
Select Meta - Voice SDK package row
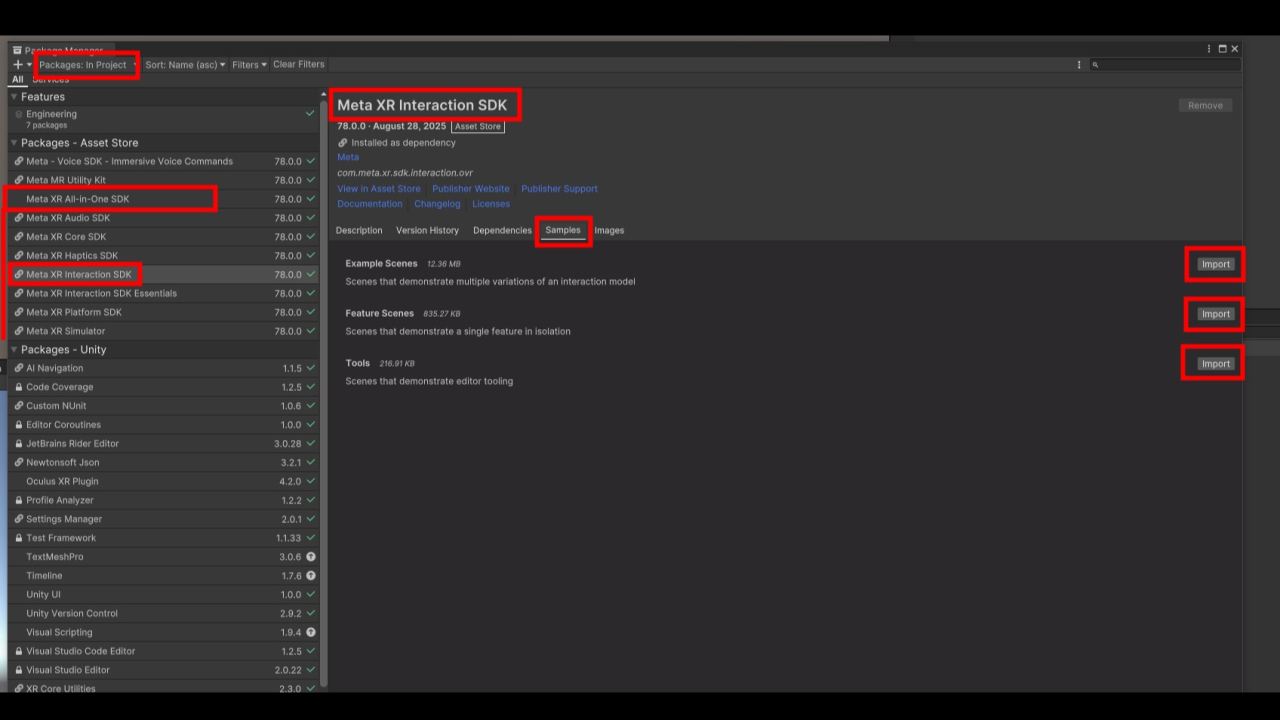[x=164, y=161]
